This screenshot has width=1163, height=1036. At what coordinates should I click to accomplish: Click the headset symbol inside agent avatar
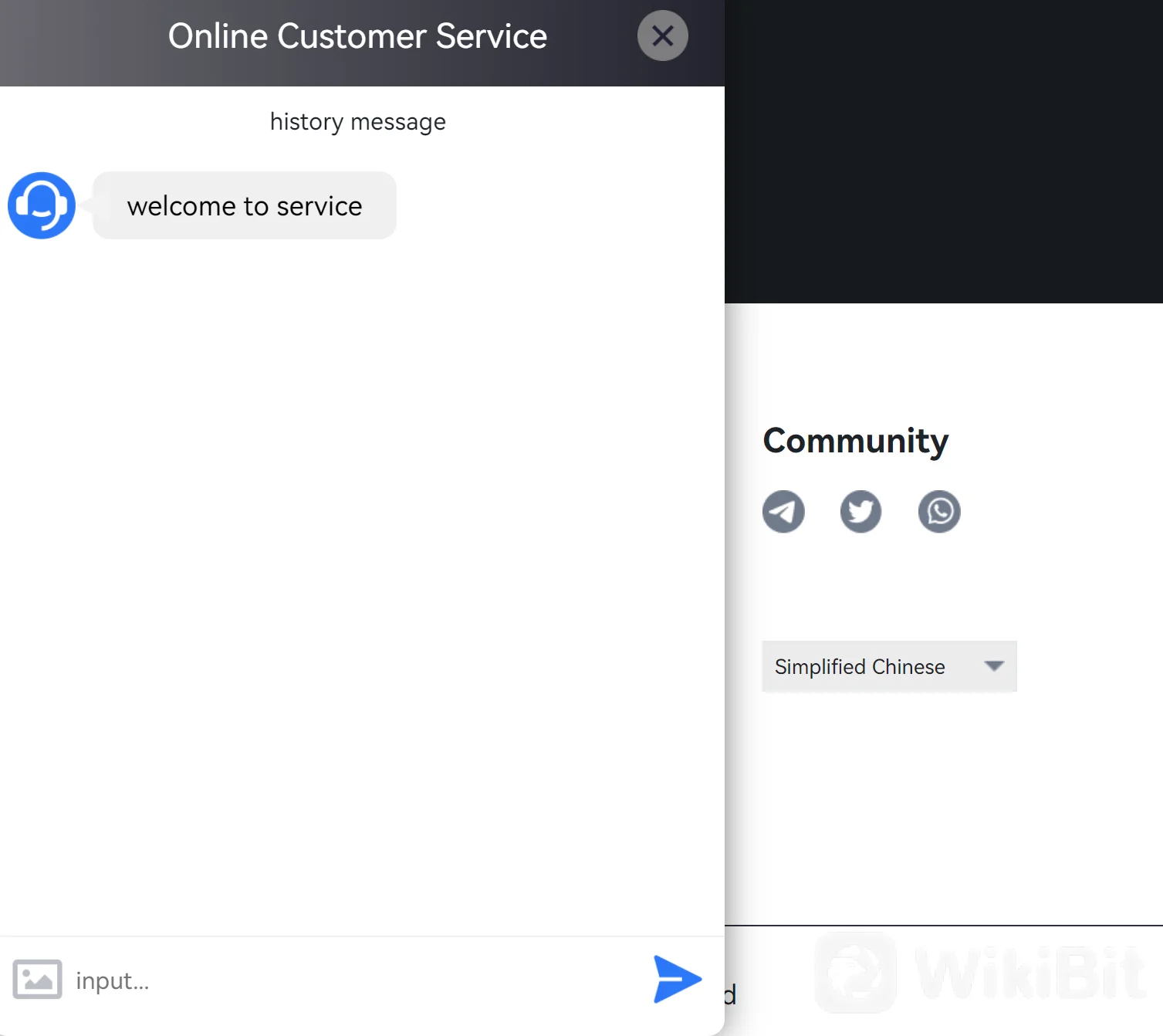pyautogui.click(x=40, y=202)
